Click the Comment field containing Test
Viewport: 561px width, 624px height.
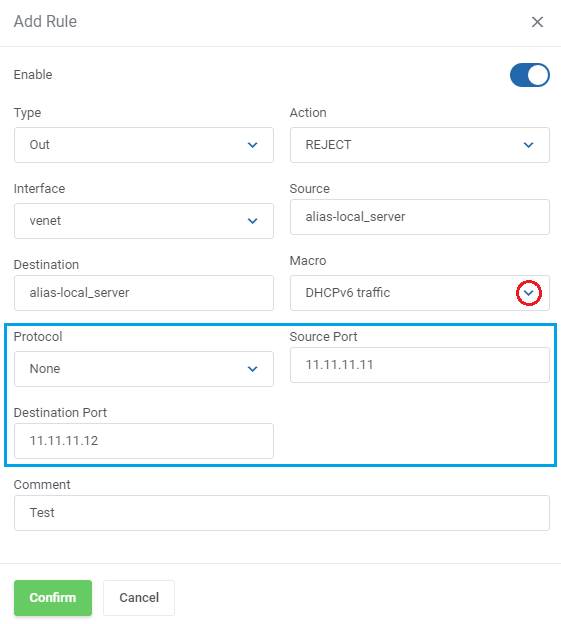[282, 513]
